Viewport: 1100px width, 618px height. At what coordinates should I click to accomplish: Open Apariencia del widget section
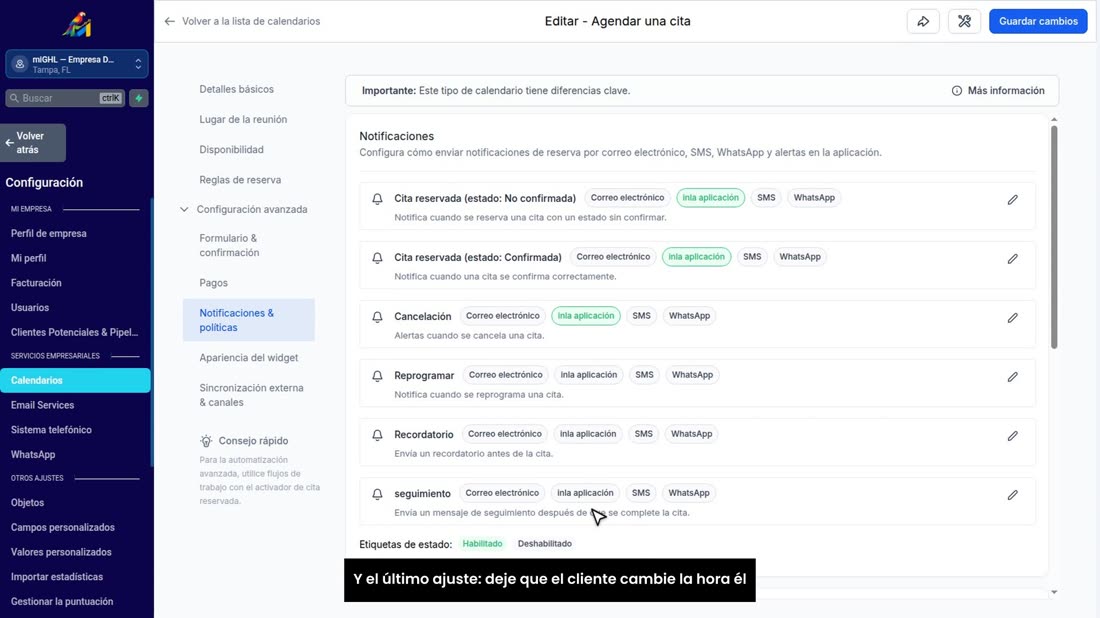click(248, 358)
